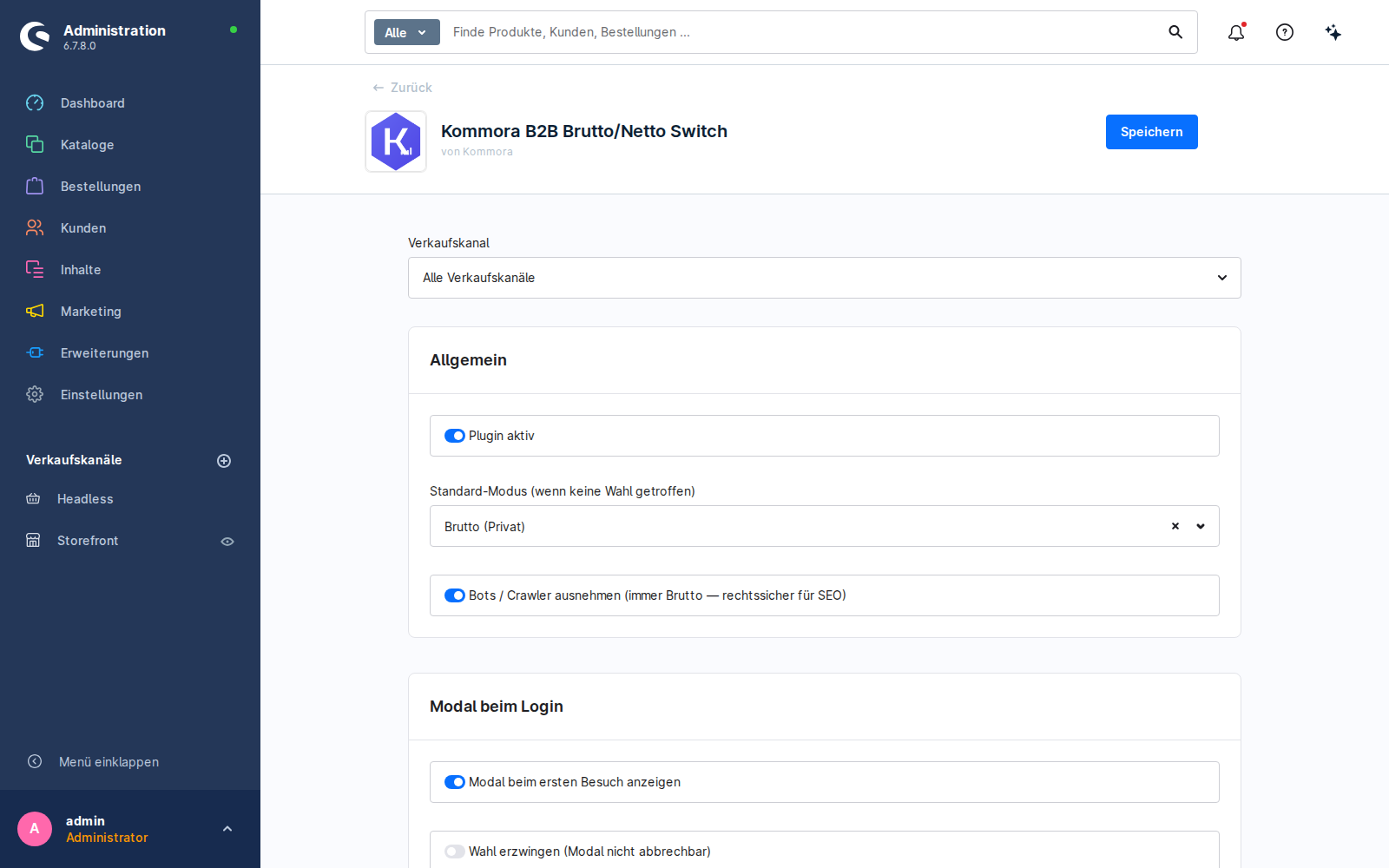Click the admin avatar circle
1389x868 pixels.
point(35,829)
